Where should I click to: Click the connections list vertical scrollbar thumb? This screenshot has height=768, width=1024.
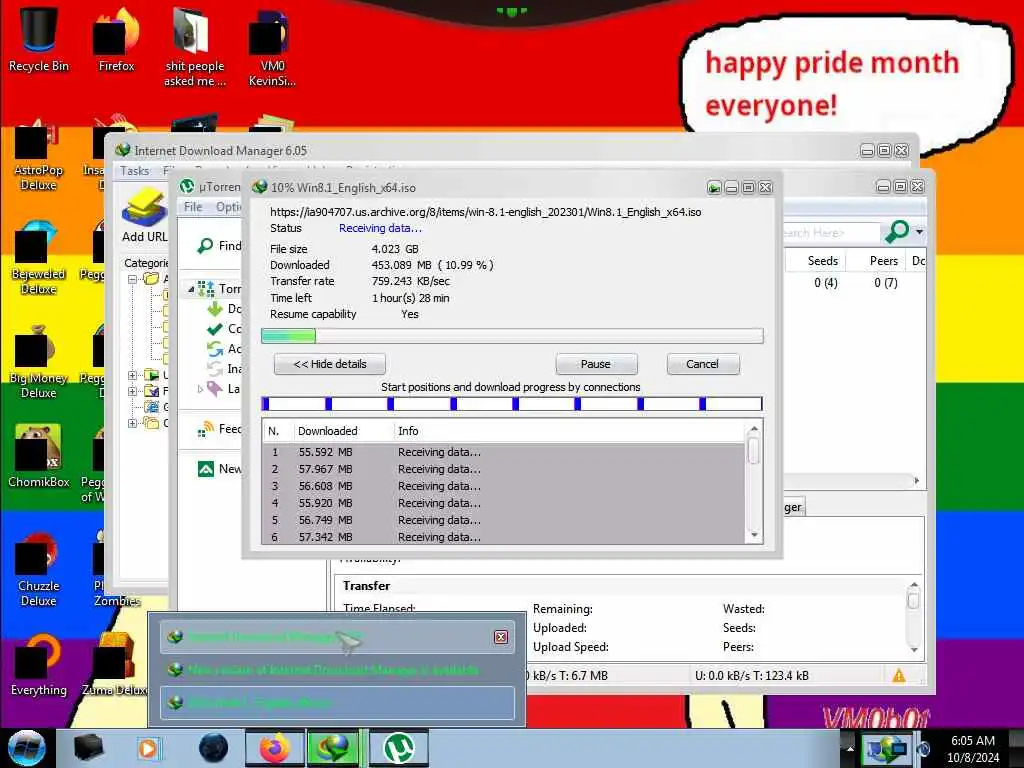point(754,451)
